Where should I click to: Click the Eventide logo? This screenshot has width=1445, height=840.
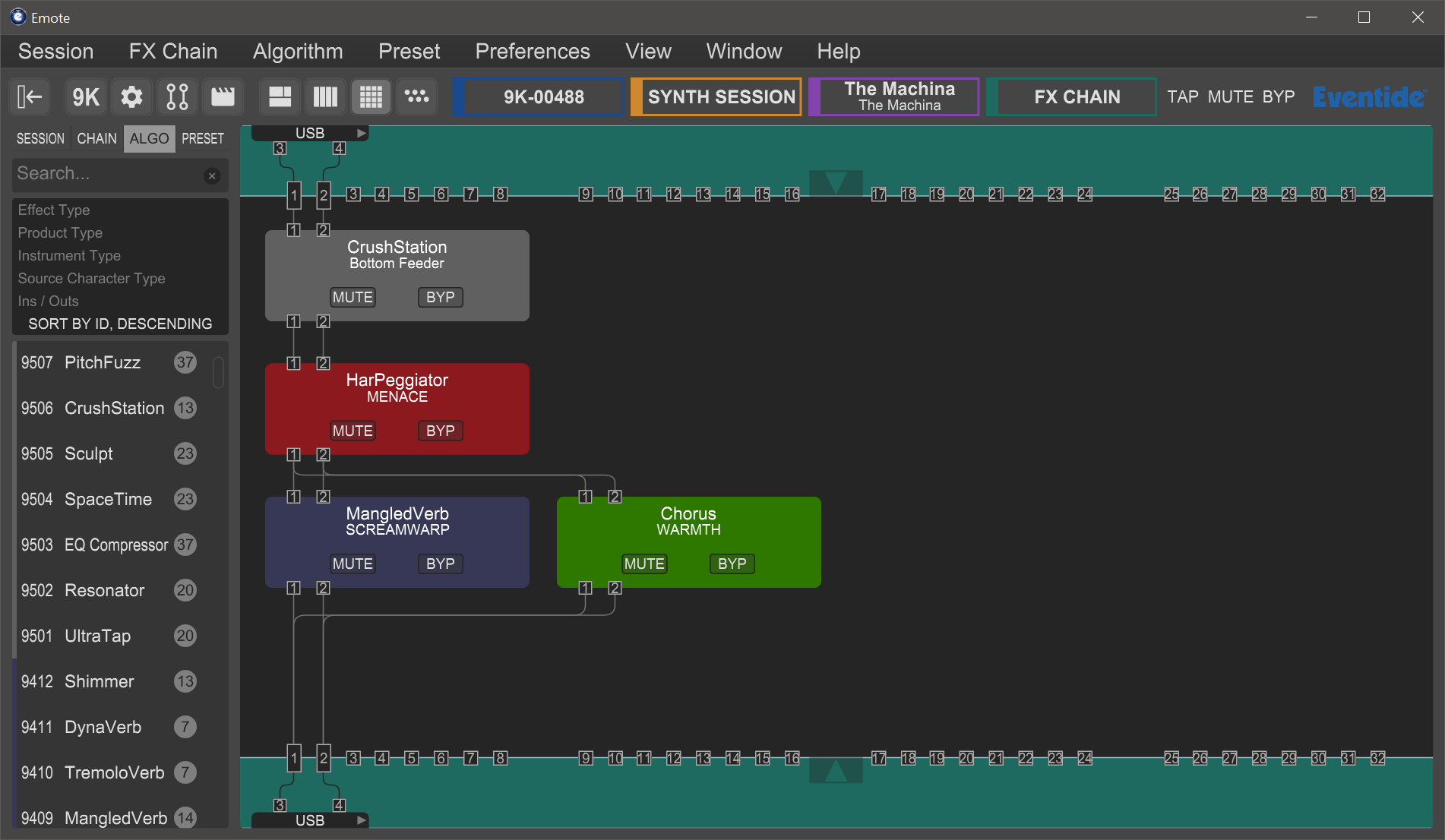1369,97
